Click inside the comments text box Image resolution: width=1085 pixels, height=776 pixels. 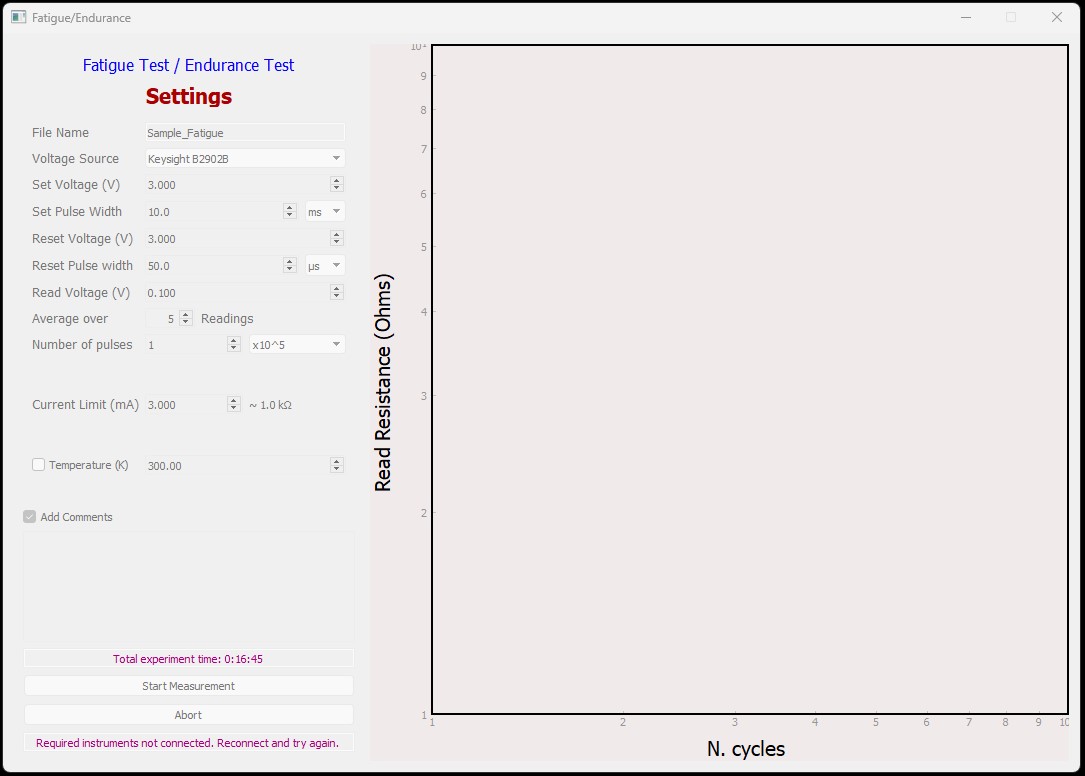point(189,586)
